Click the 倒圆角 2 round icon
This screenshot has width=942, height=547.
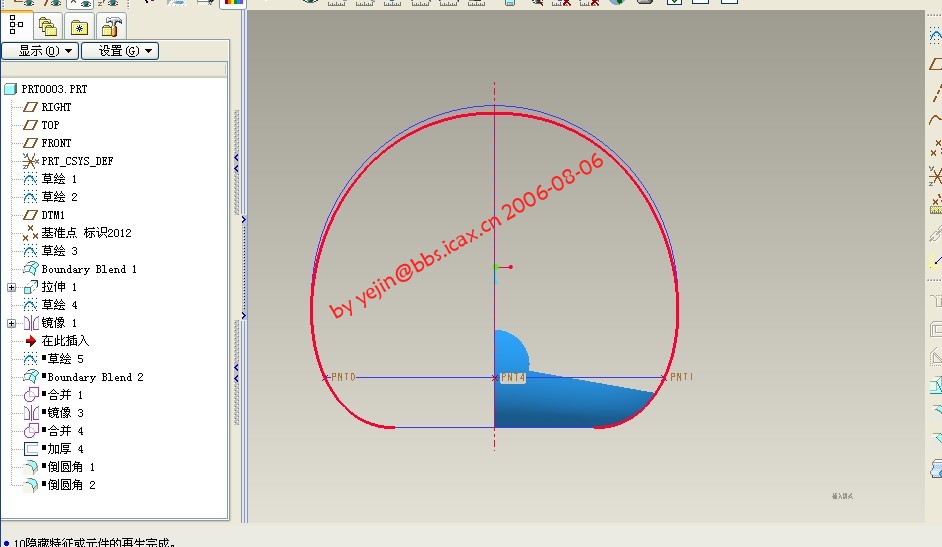pyautogui.click(x=31, y=485)
